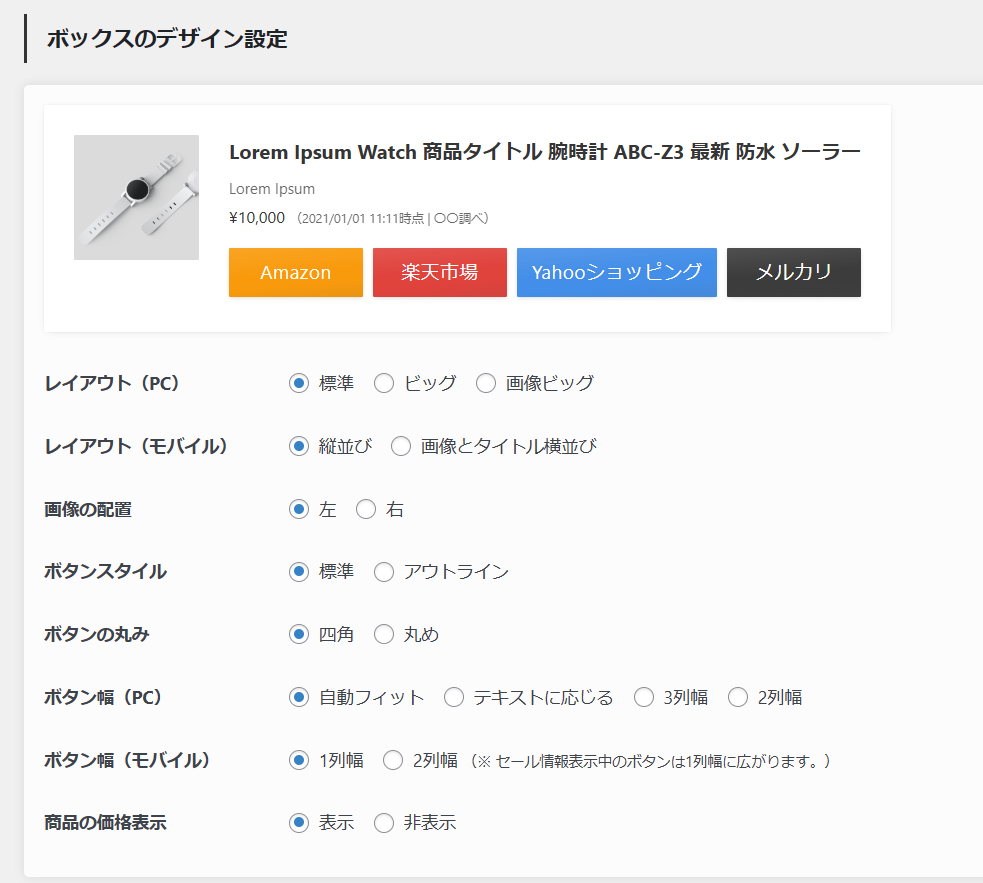Image resolution: width=983 pixels, height=883 pixels.
Task: Click the orange Amazon button
Action: (x=295, y=273)
